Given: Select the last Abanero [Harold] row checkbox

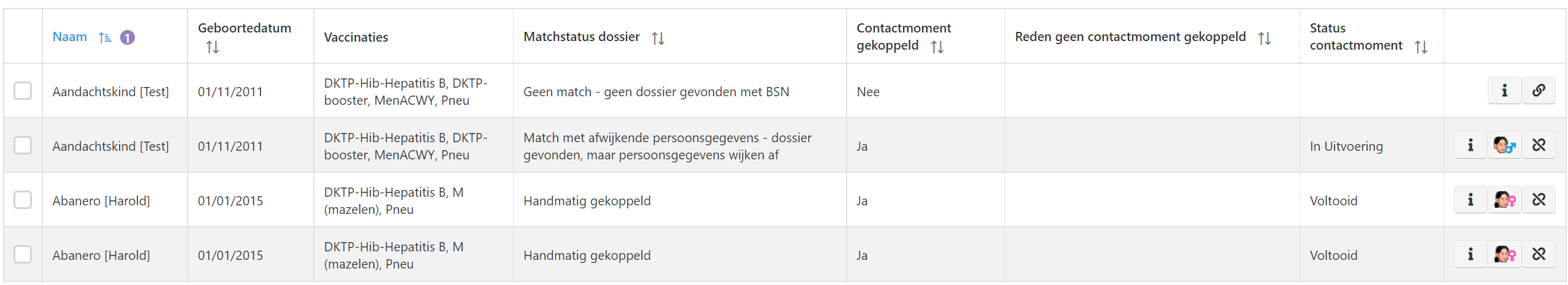Looking at the screenshot, I should point(23,254).
